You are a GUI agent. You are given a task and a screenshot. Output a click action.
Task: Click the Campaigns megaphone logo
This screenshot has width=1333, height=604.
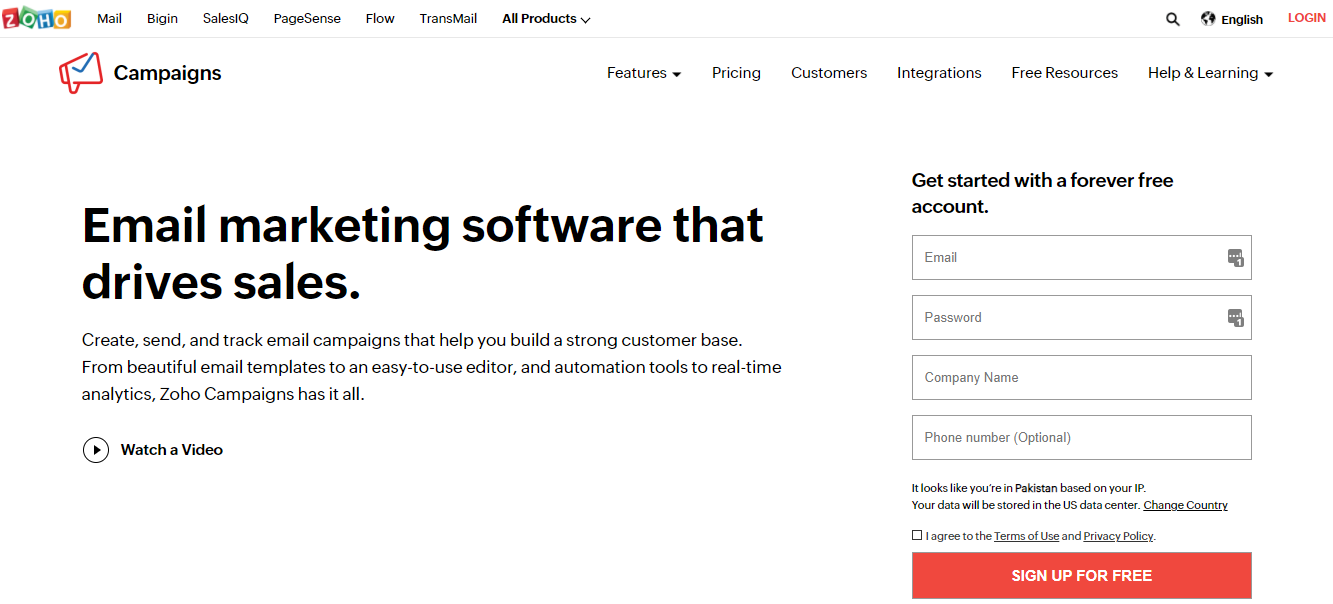tap(81, 73)
